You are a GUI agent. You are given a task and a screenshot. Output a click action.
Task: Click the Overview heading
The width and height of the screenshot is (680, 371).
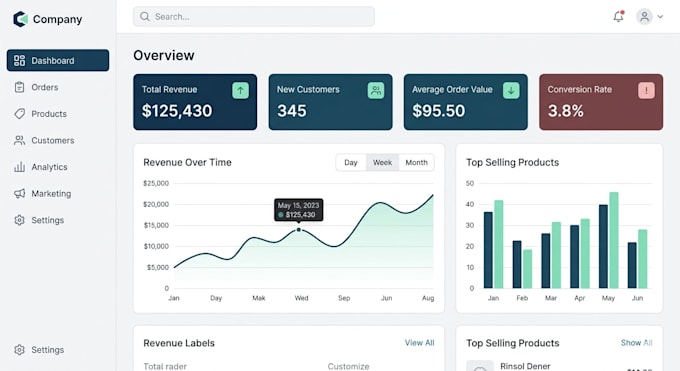(x=164, y=56)
